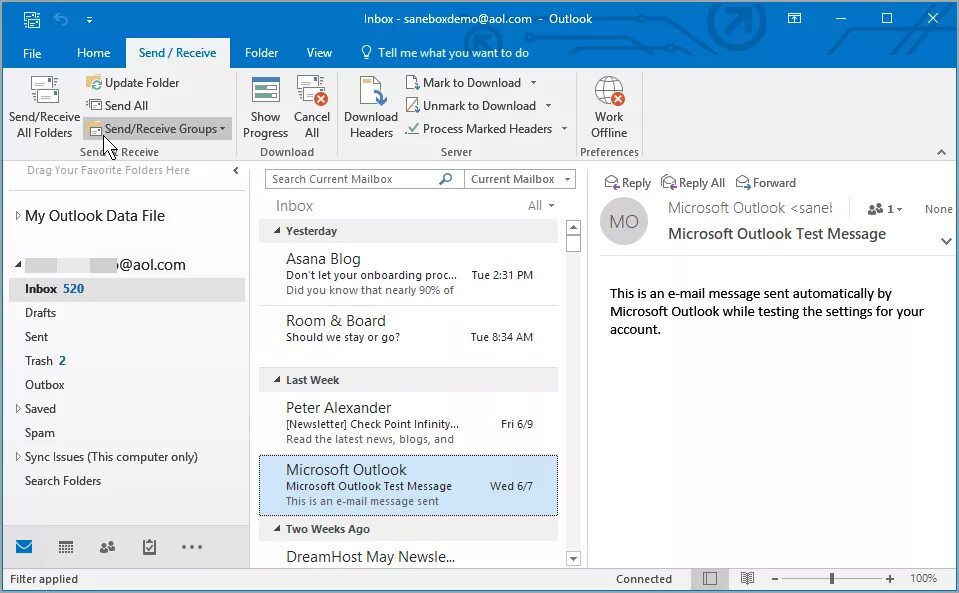Image resolution: width=959 pixels, height=593 pixels.
Task: Click Unmark to Download
Action: pos(471,106)
